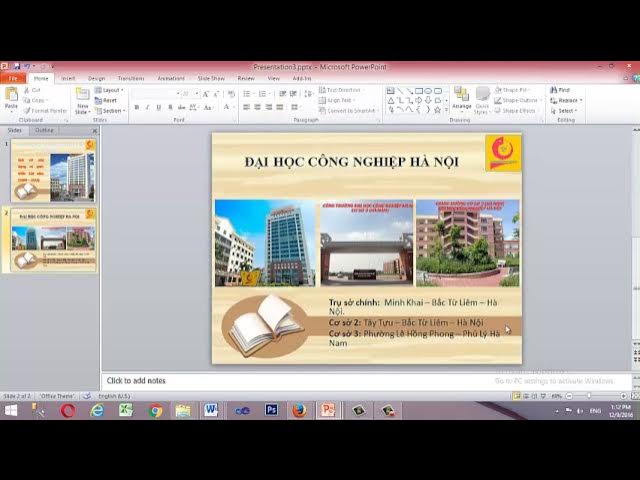This screenshot has height=480, width=640.
Task: Open the Shape Outline dropdown
Action: (x=518, y=100)
